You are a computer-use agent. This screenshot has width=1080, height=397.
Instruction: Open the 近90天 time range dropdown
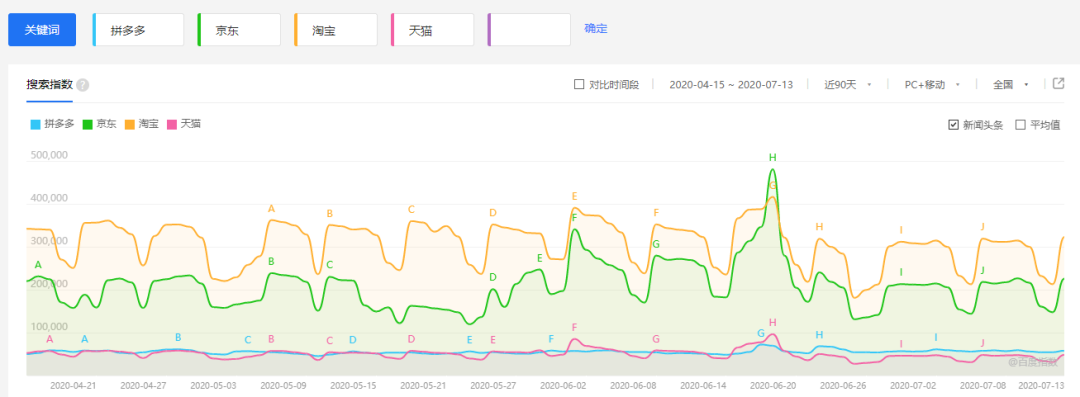849,84
